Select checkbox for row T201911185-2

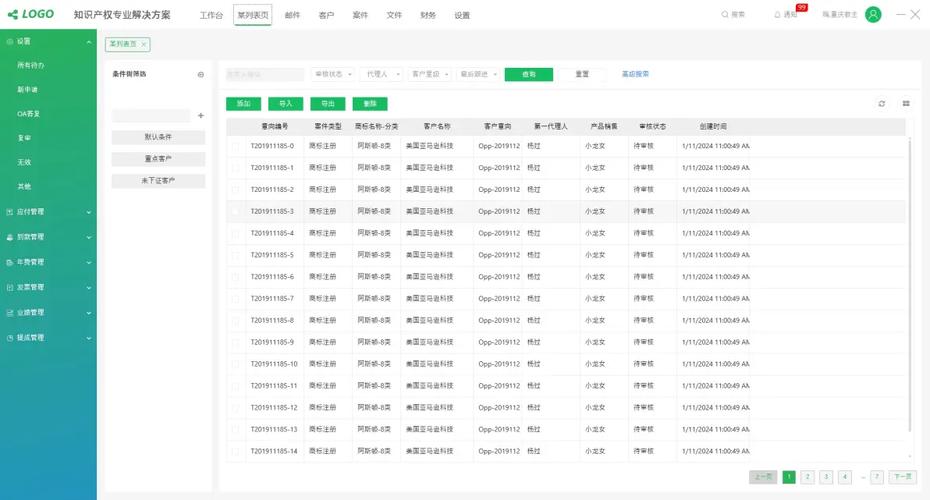(235, 190)
